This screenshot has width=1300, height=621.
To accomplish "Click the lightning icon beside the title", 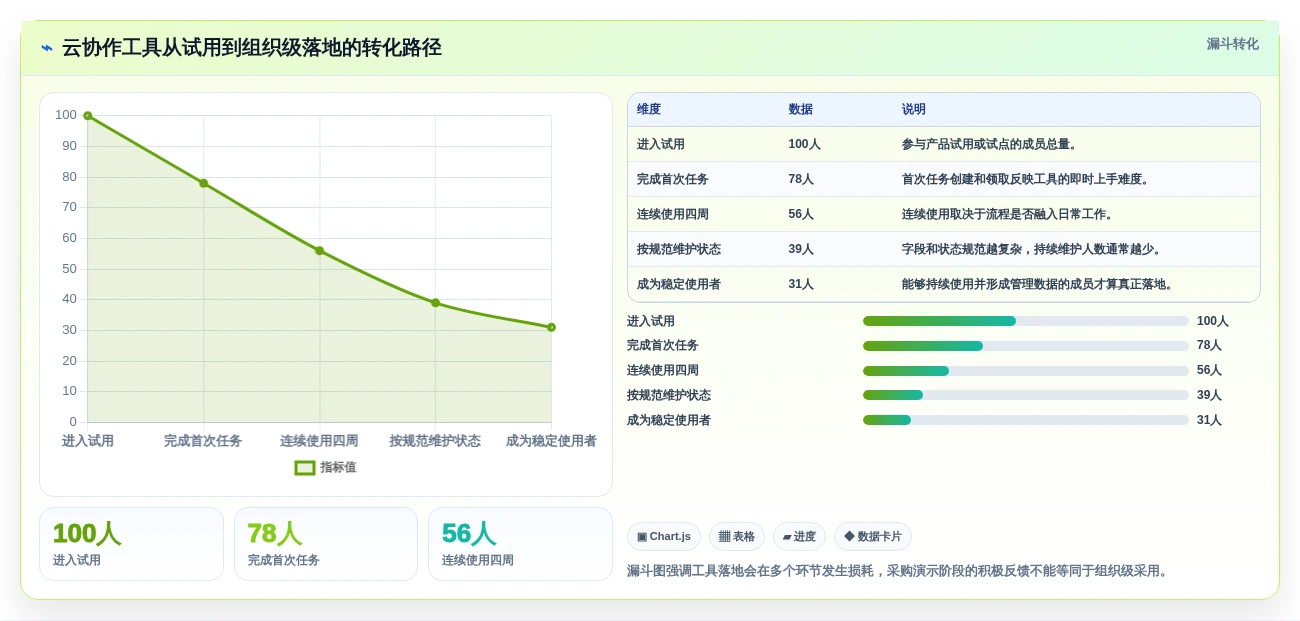I will pyautogui.click(x=47, y=47).
